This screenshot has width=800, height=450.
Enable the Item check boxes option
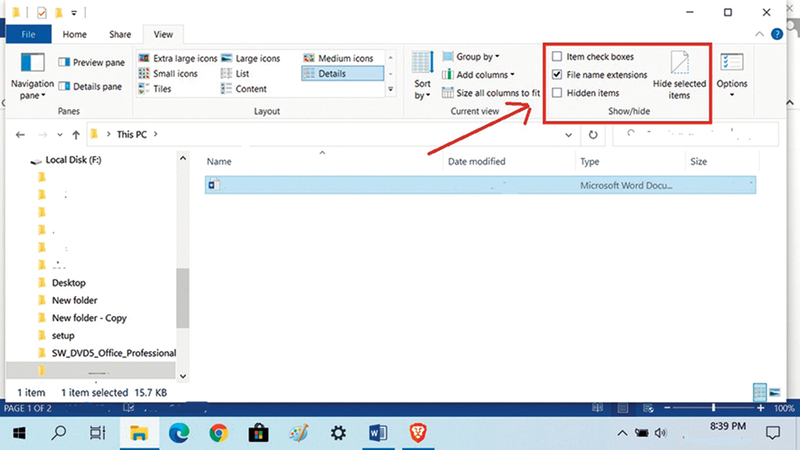(558, 58)
